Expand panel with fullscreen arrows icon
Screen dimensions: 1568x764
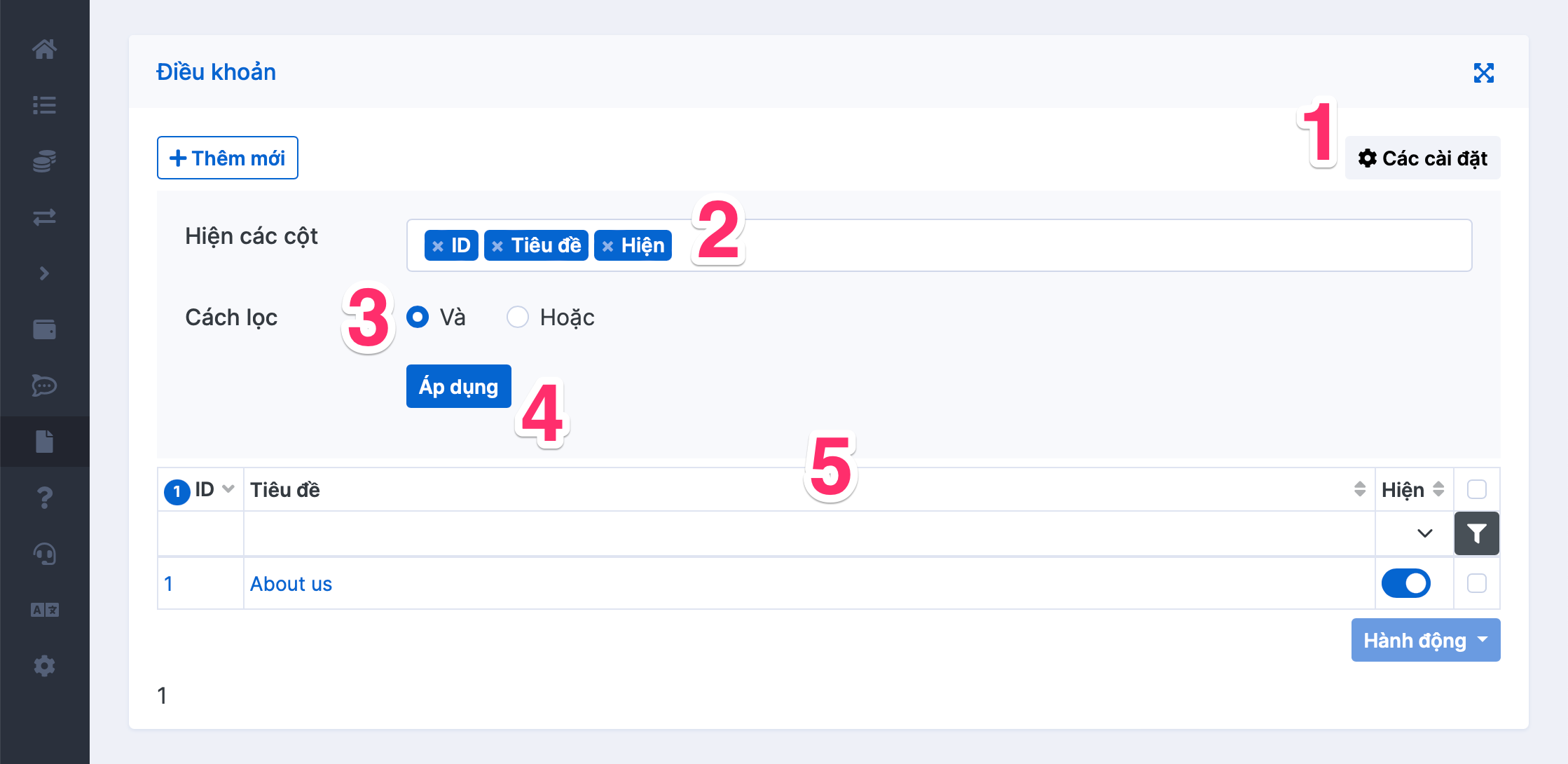click(x=1483, y=72)
